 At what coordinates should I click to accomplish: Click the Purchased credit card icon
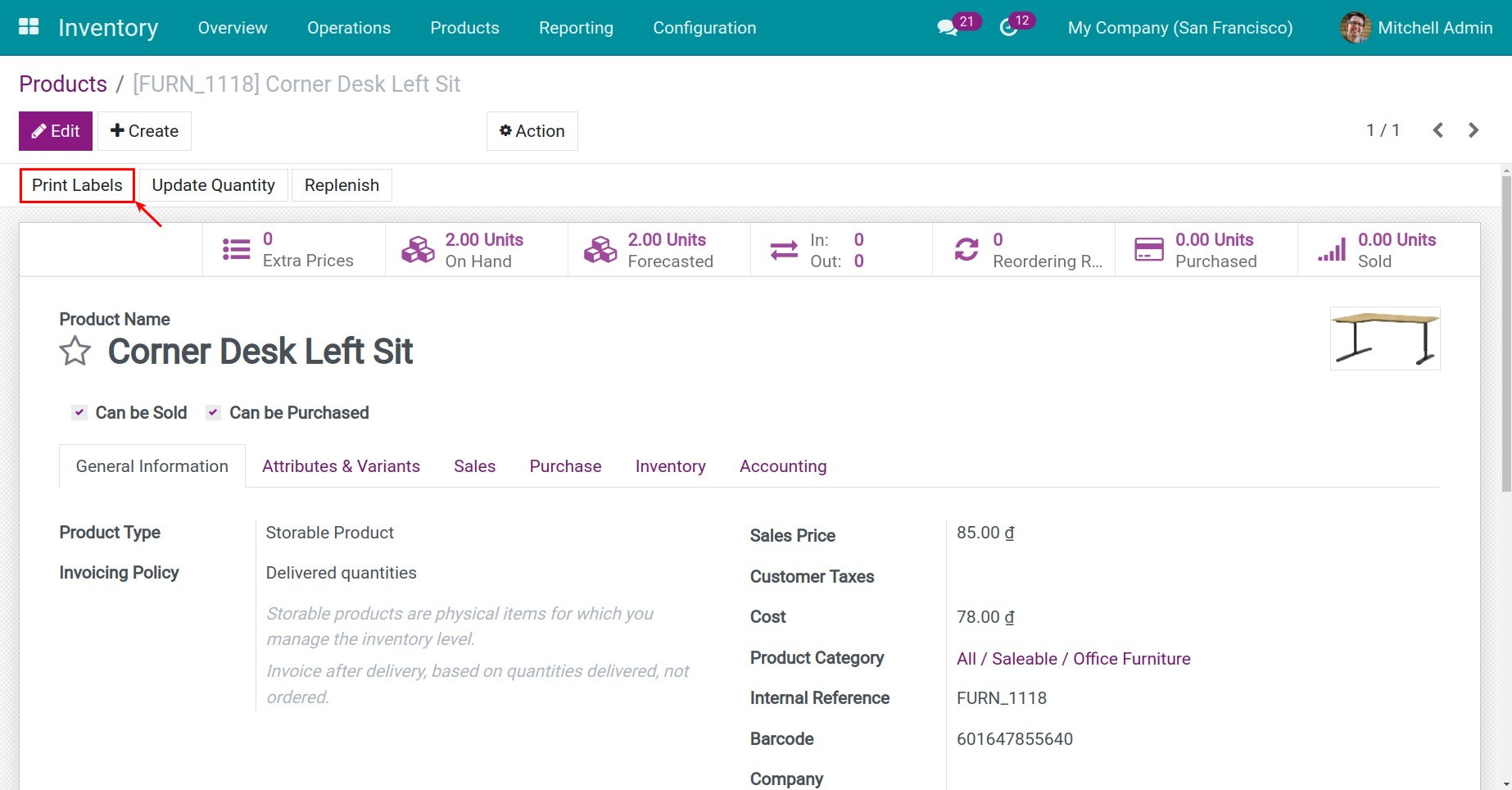pyautogui.click(x=1149, y=250)
